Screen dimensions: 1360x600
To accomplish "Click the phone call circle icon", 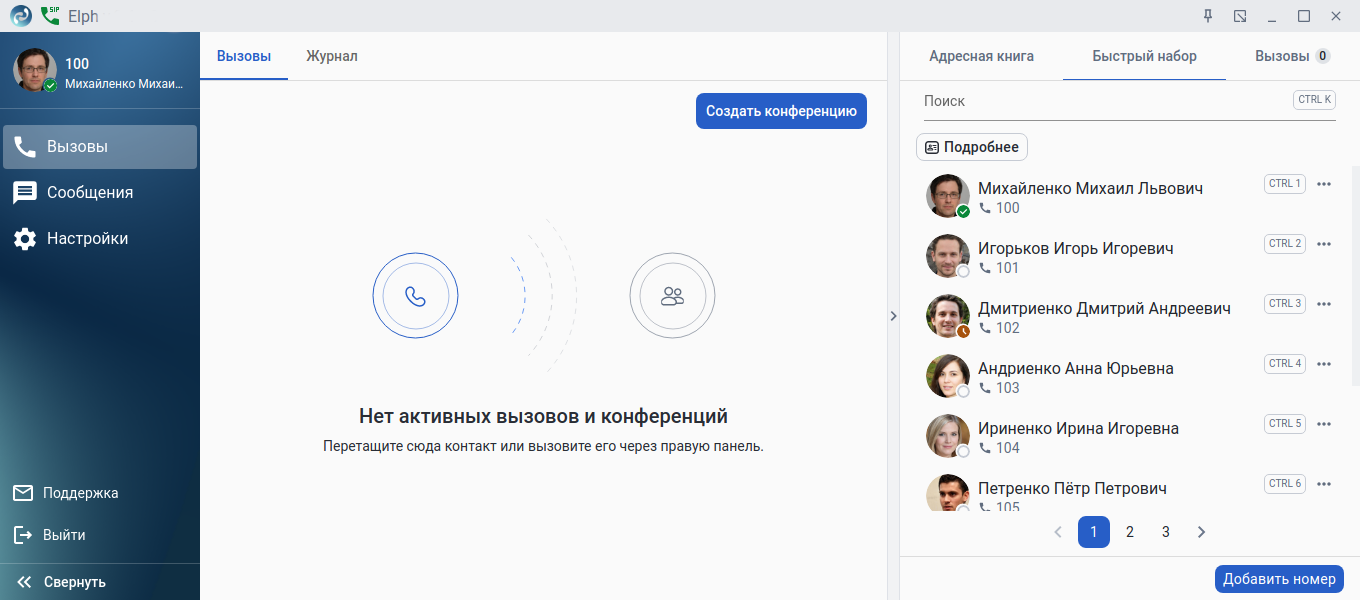I will pyautogui.click(x=415, y=296).
